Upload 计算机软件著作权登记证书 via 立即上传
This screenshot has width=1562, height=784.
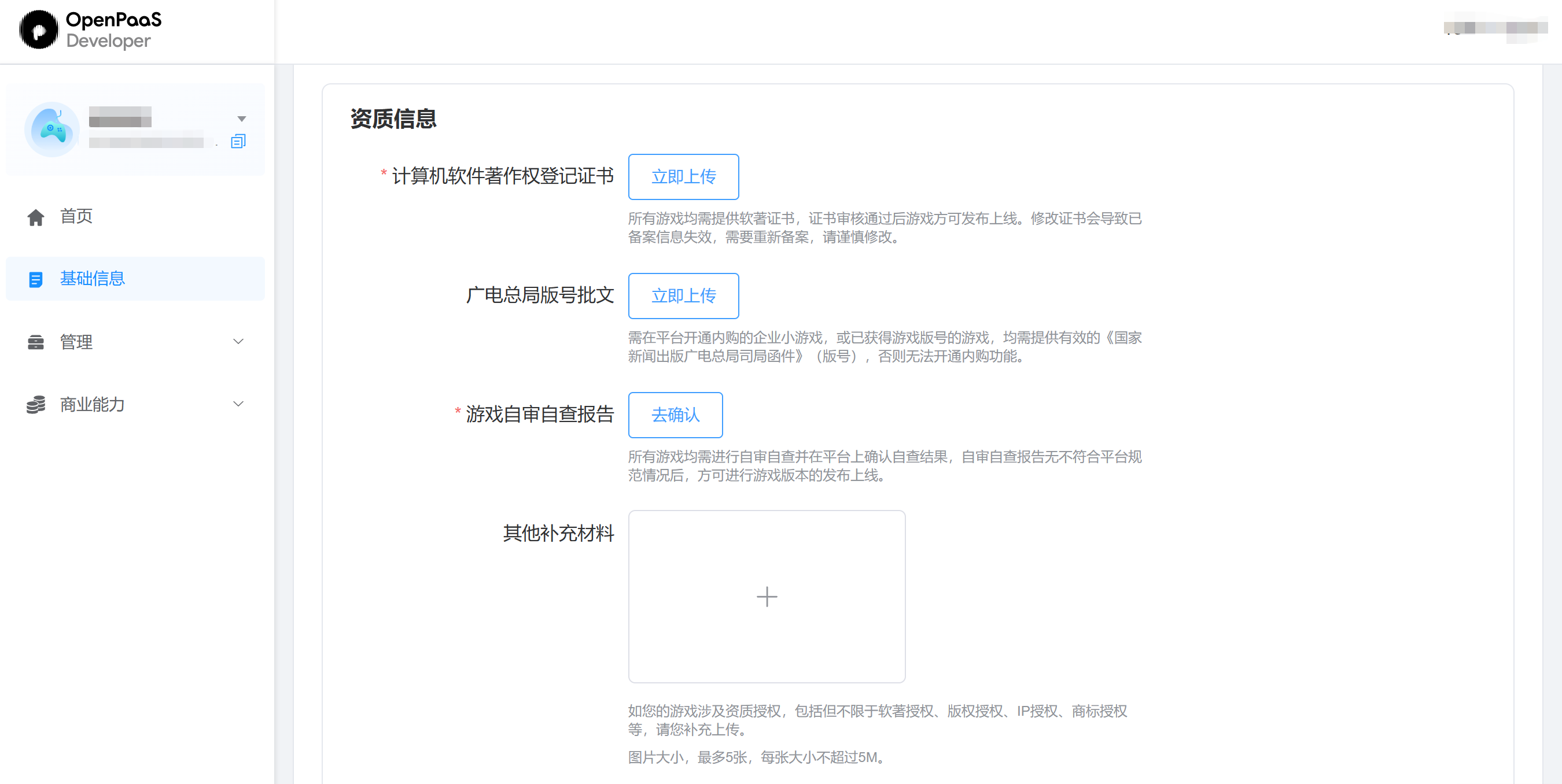[x=683, y=177]
